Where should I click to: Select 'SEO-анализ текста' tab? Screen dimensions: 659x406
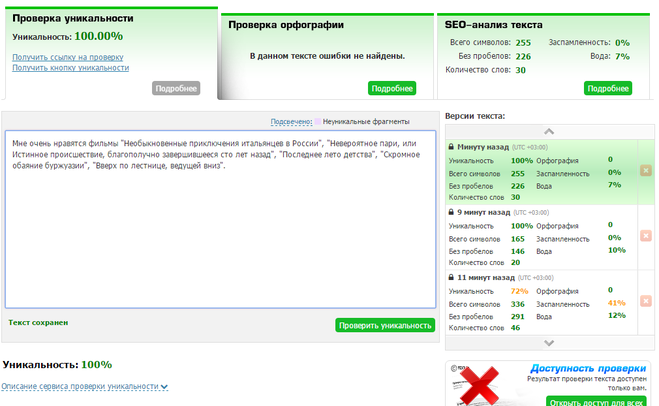(x=493, y=25)
